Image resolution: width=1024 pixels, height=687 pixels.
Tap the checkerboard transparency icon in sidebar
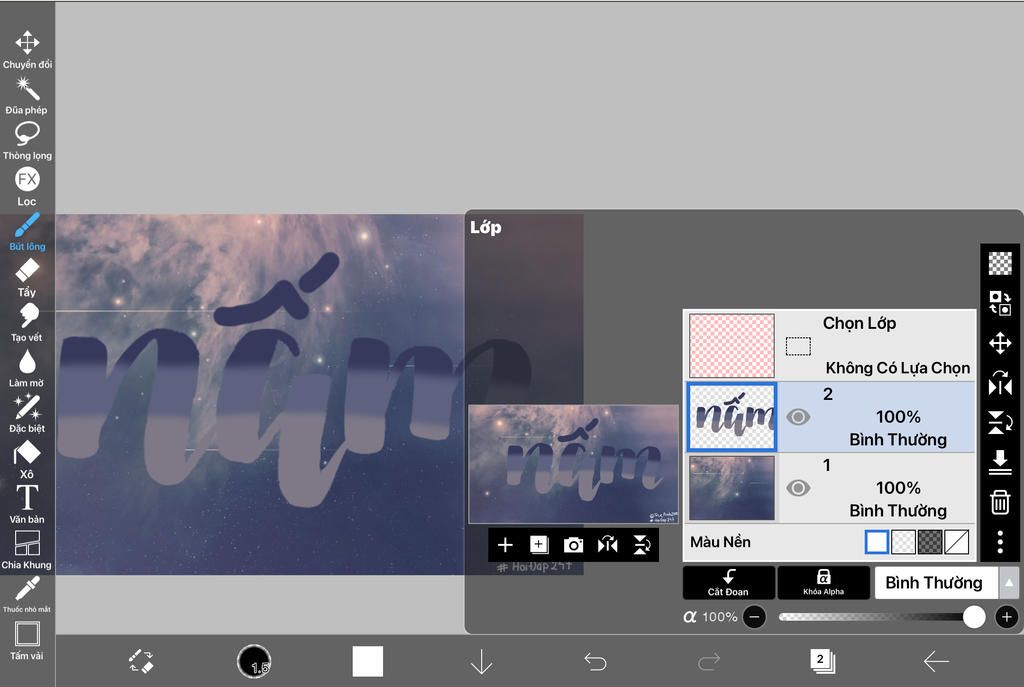1000,264
